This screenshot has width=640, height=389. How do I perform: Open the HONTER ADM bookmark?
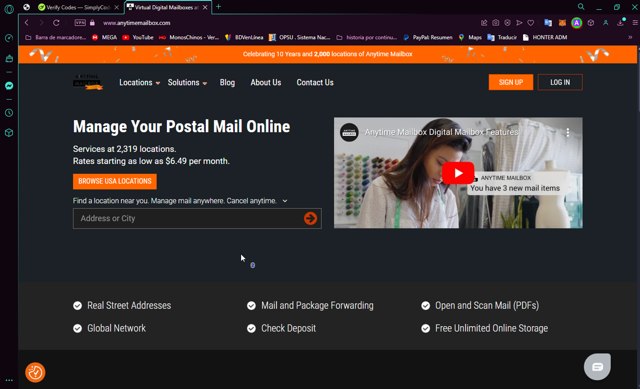544,37
